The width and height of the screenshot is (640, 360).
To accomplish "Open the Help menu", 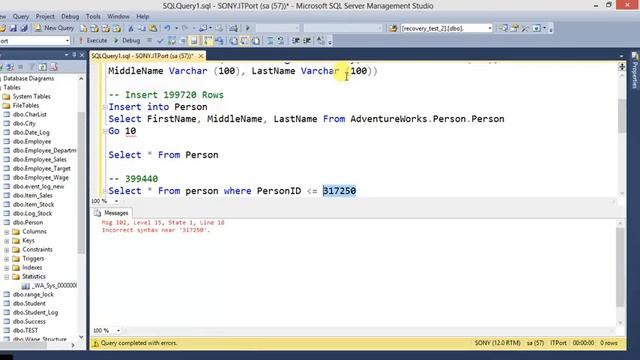I will tap(142, 16).
